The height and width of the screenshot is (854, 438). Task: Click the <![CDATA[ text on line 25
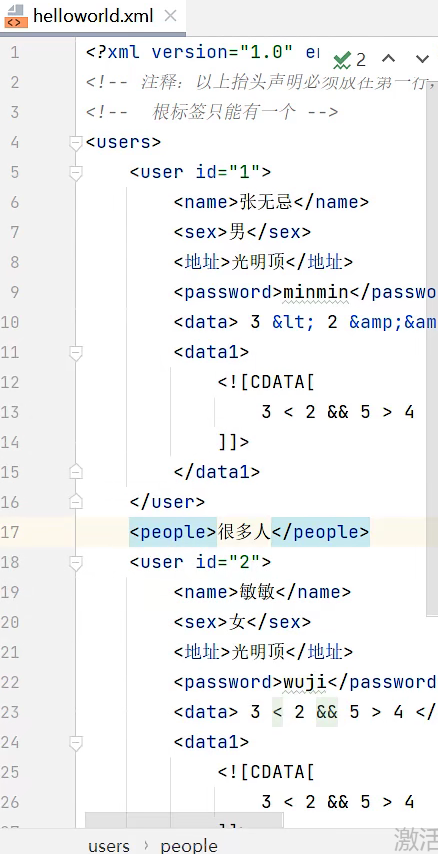point(266,772)
